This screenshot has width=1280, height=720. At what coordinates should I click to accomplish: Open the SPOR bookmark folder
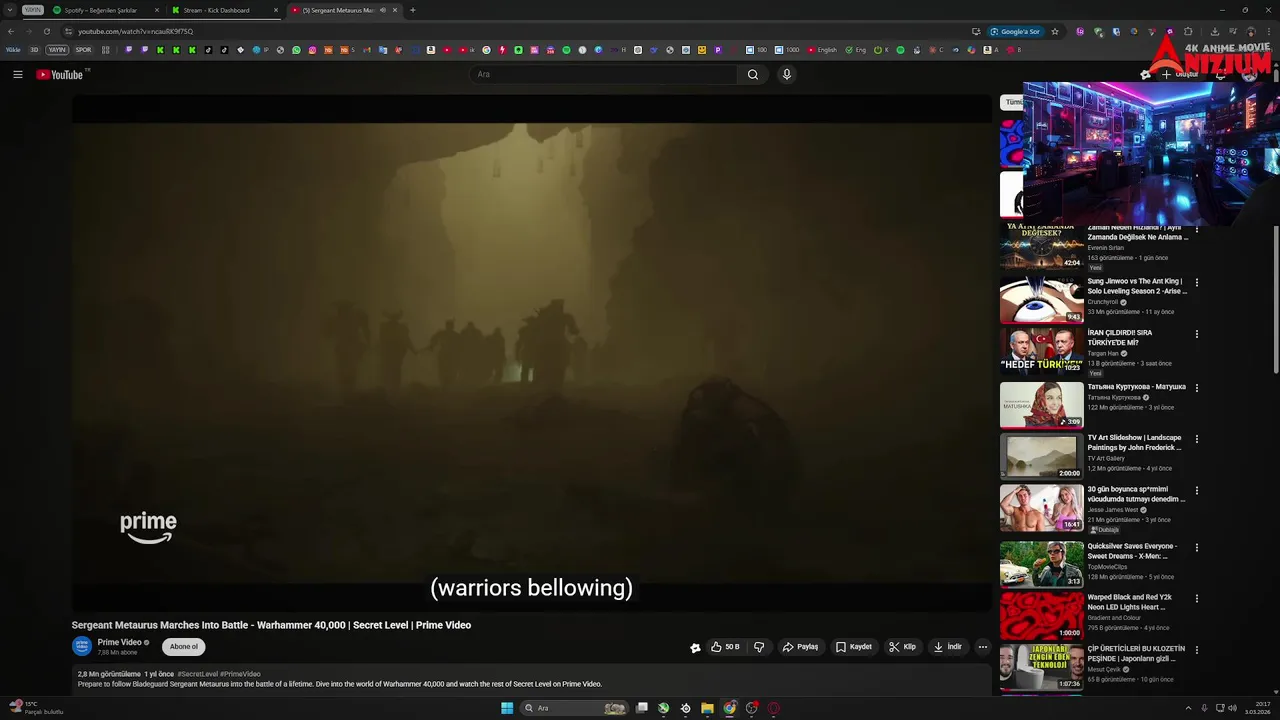83,50
